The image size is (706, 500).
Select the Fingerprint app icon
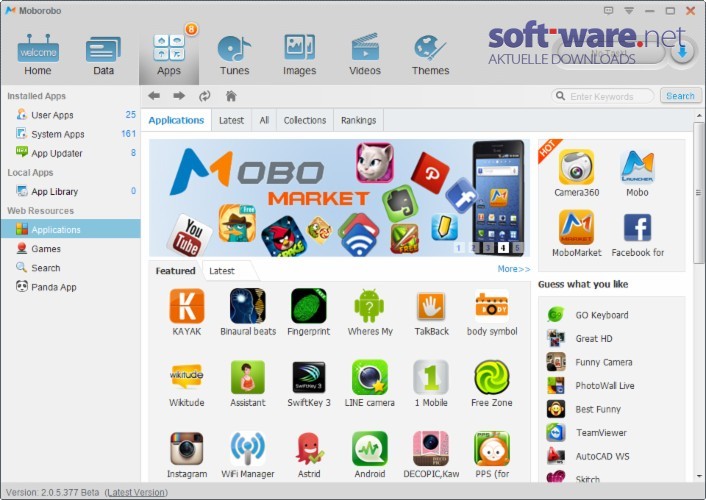pos(309,306)
